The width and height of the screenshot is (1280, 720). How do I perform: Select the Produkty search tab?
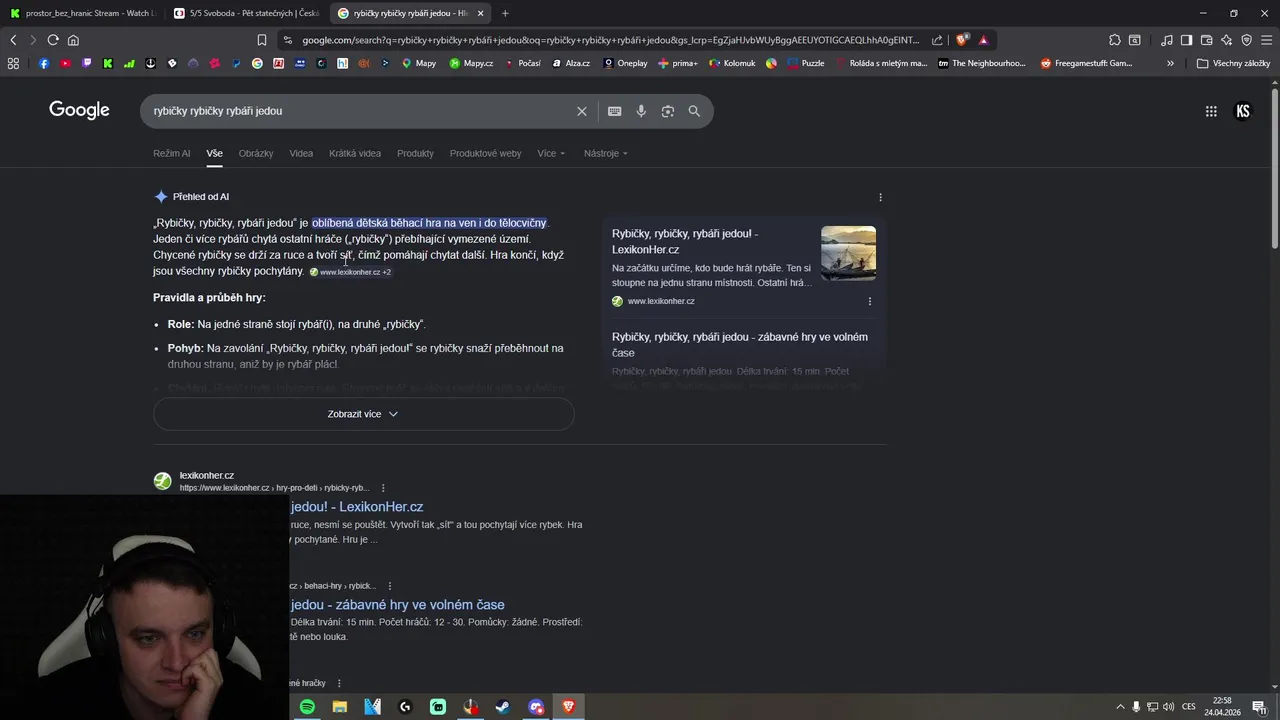415,153
